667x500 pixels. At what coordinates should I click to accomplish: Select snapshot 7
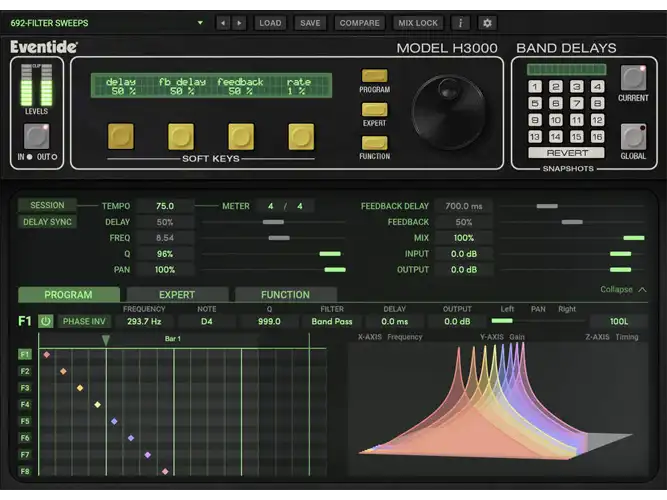click(576, 103)
